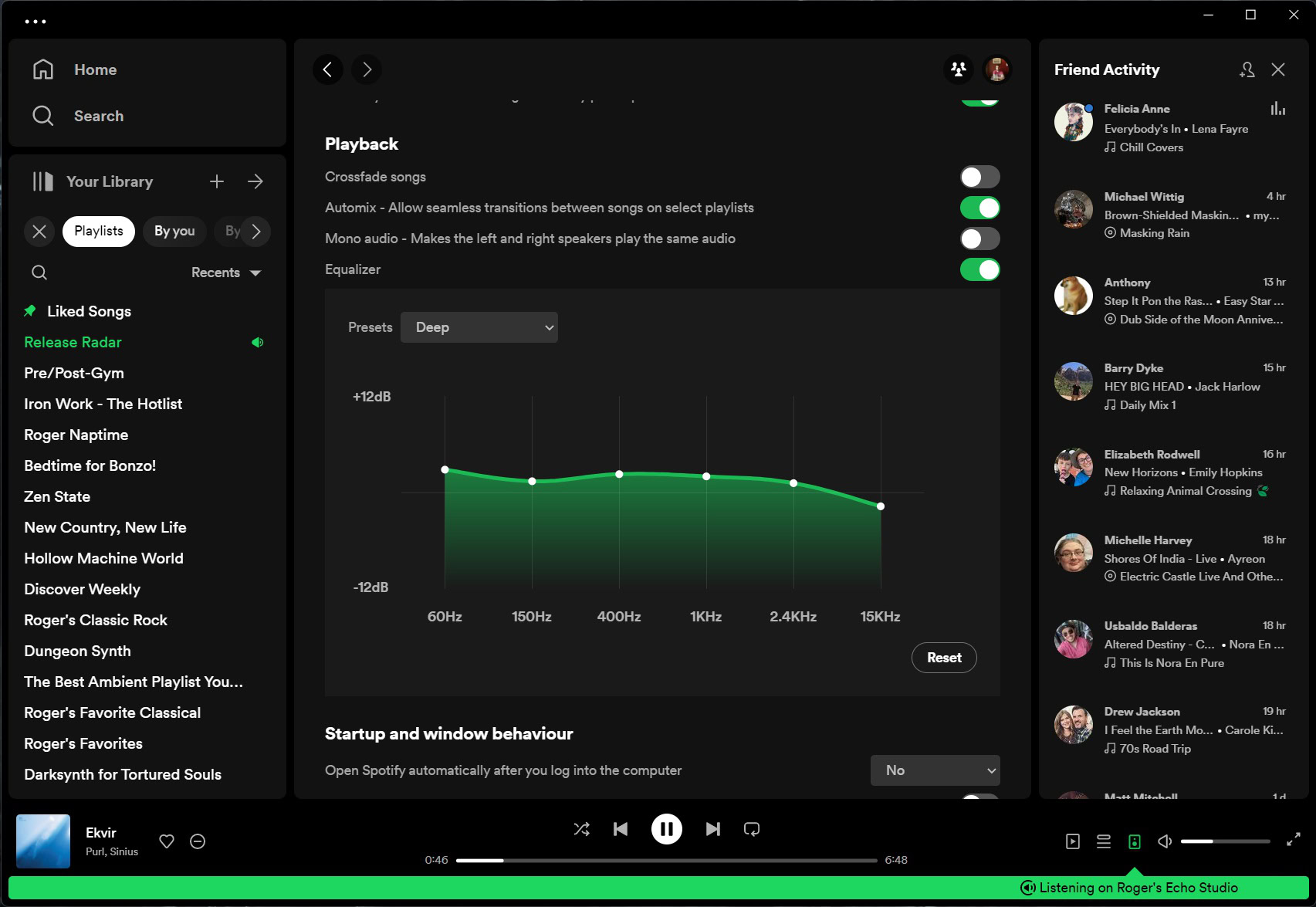Open the Recents sort dropdown

pyautogui.click(x=226, y=272)
